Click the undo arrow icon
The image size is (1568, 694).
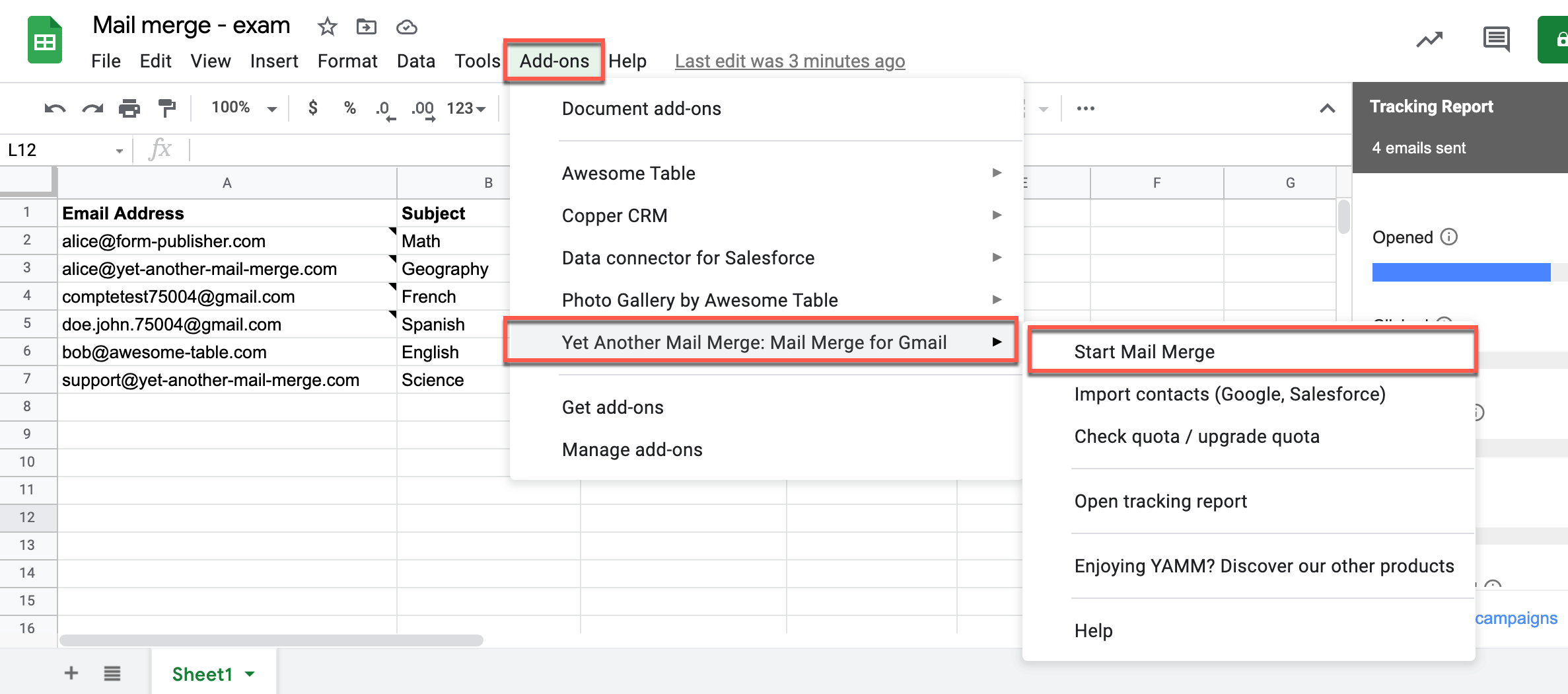pyautogui.click(x=55, y=108)
